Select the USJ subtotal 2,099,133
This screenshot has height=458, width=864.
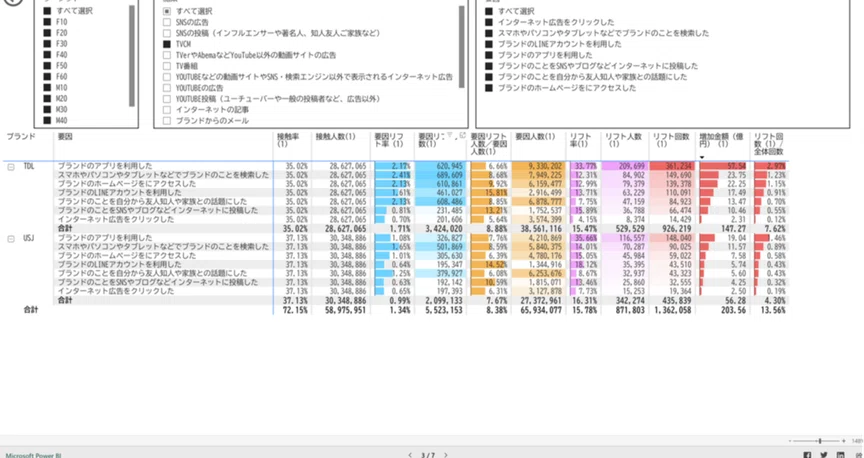[444, 300]
